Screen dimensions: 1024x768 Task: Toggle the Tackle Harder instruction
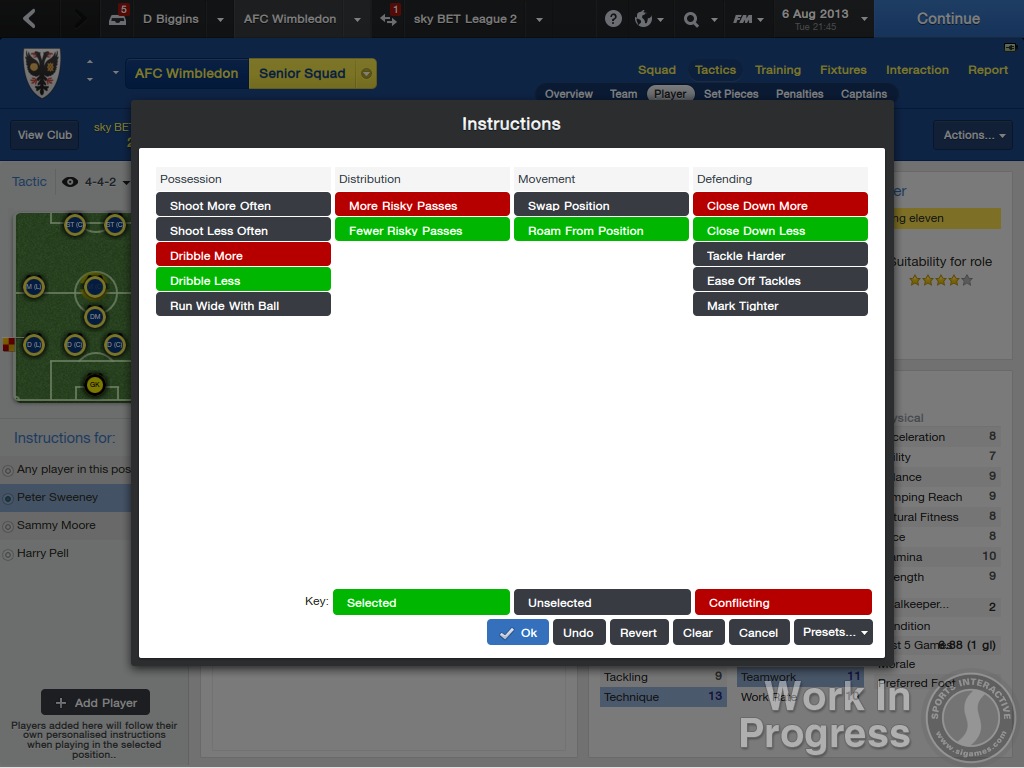[780, 255]
